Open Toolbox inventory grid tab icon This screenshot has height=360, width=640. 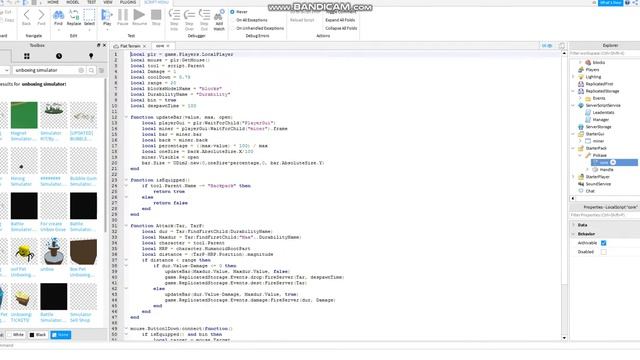click(27, 56)
